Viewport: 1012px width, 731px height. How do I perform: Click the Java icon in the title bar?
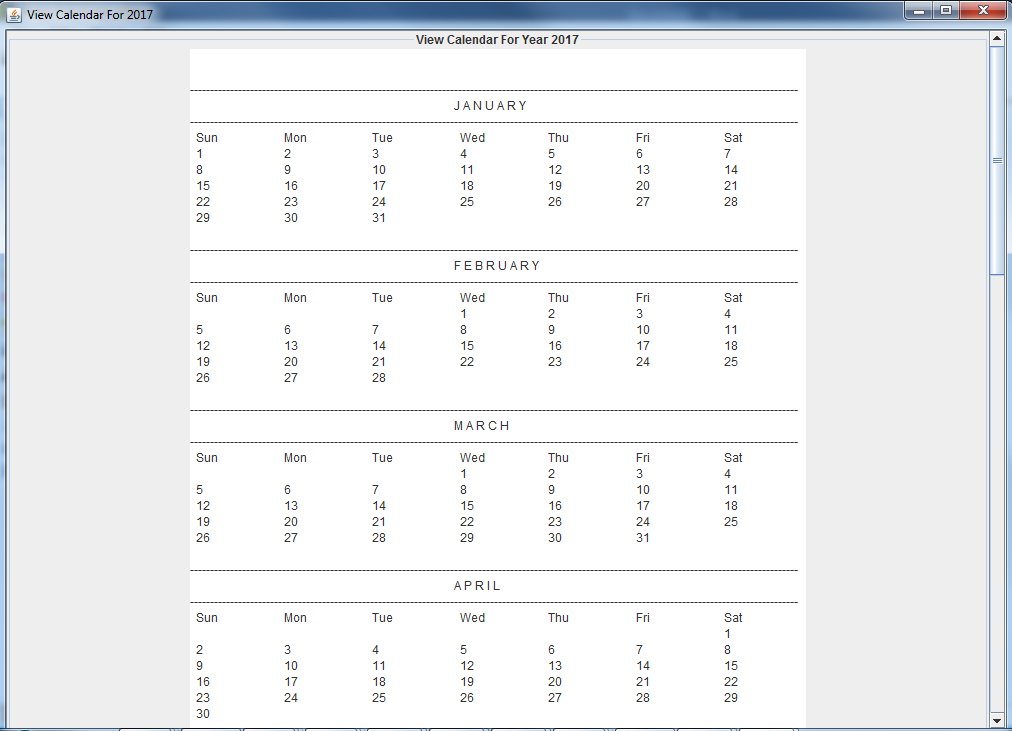pyautogui.click(x=14, y=15)
